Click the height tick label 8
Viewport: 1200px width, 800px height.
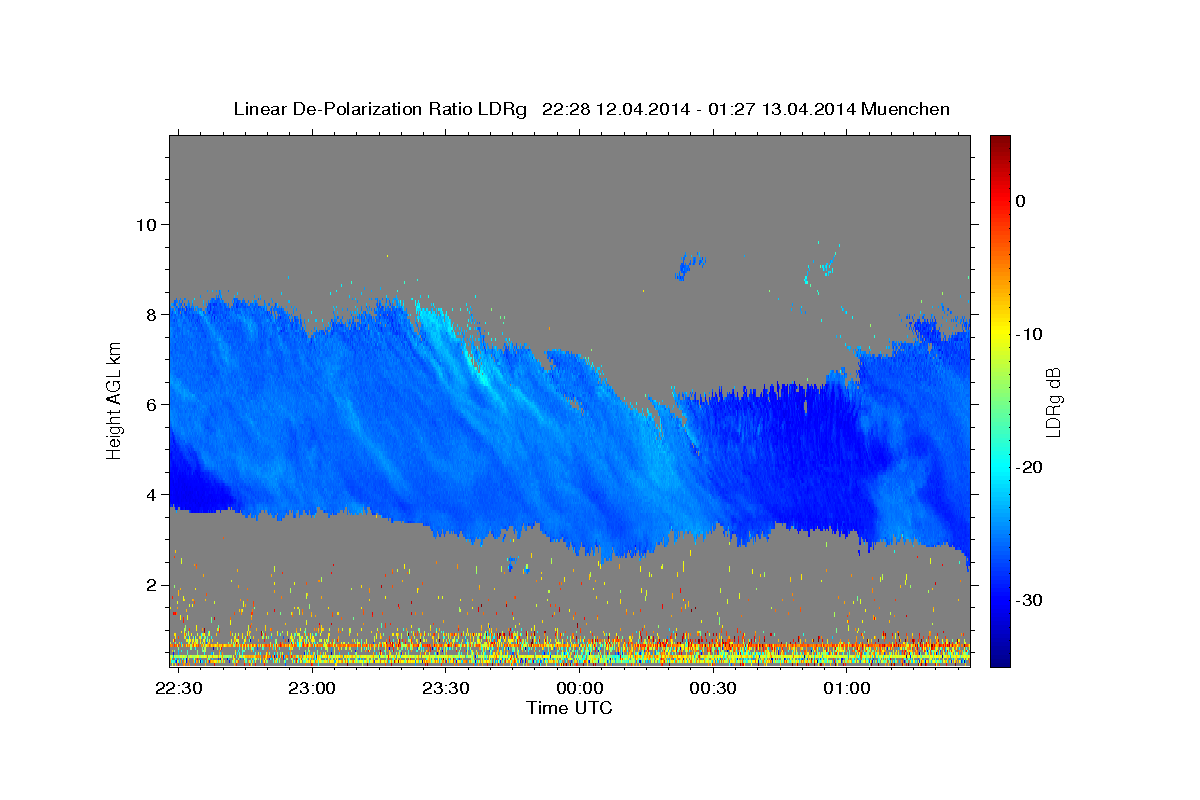[152, 314]
